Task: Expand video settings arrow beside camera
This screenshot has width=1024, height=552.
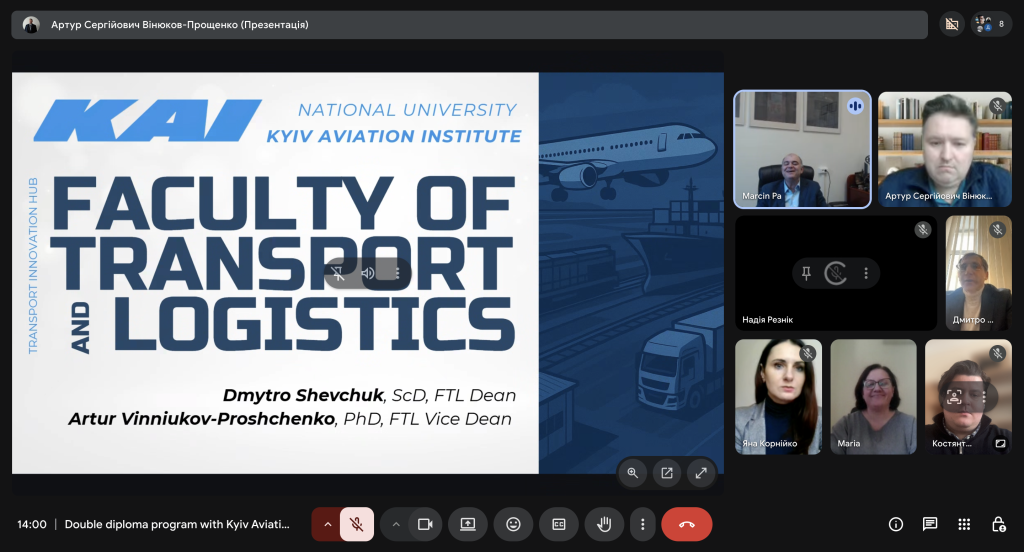Action: pos(396,524)
